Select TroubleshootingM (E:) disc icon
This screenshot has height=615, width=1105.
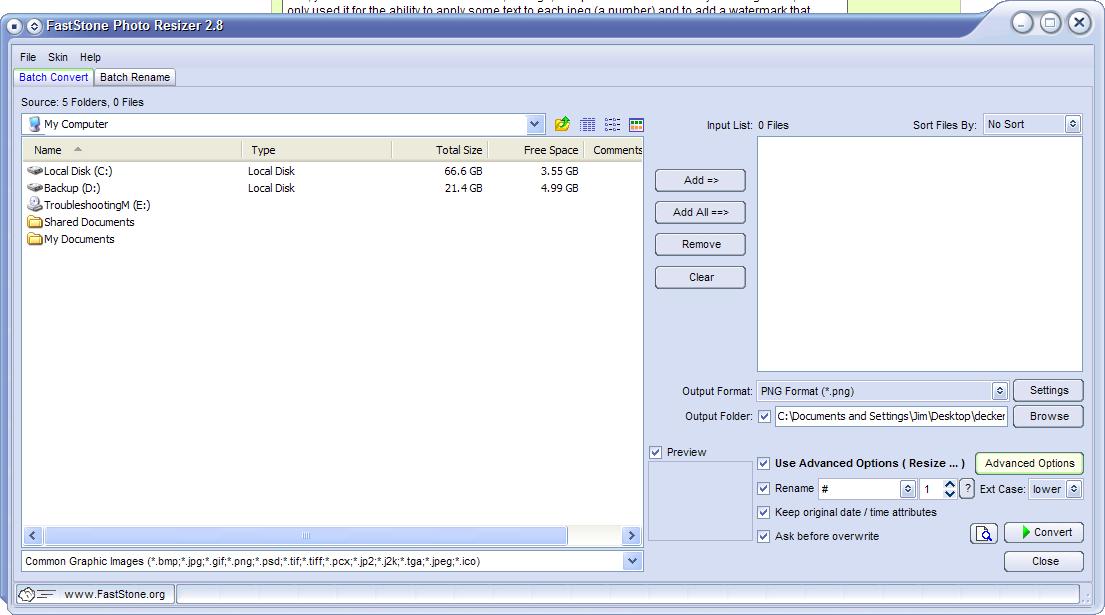click(35, 204)
